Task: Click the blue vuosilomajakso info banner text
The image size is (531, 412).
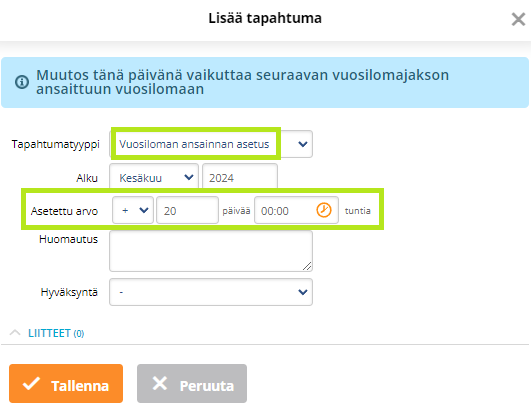Action: coord(242,82)
